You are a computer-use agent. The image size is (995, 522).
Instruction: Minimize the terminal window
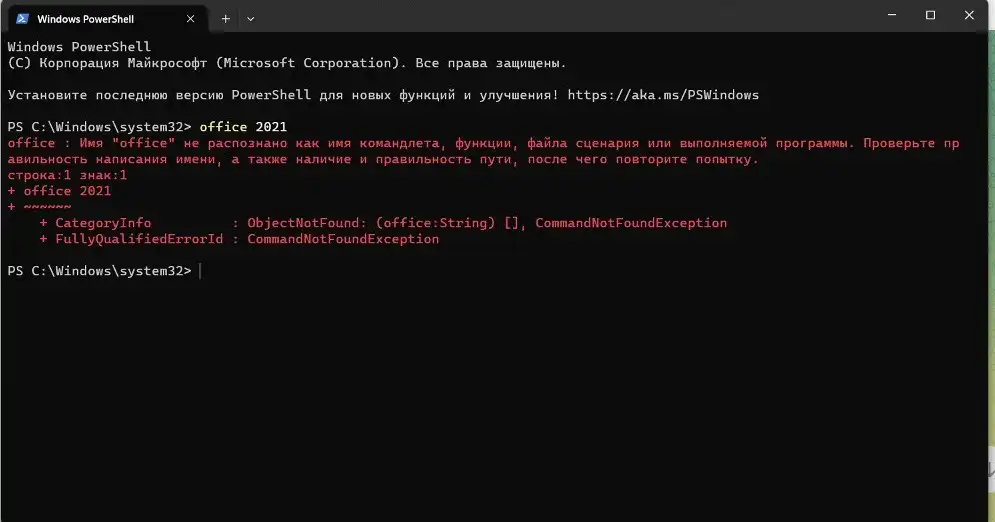[x=892, y=15]
